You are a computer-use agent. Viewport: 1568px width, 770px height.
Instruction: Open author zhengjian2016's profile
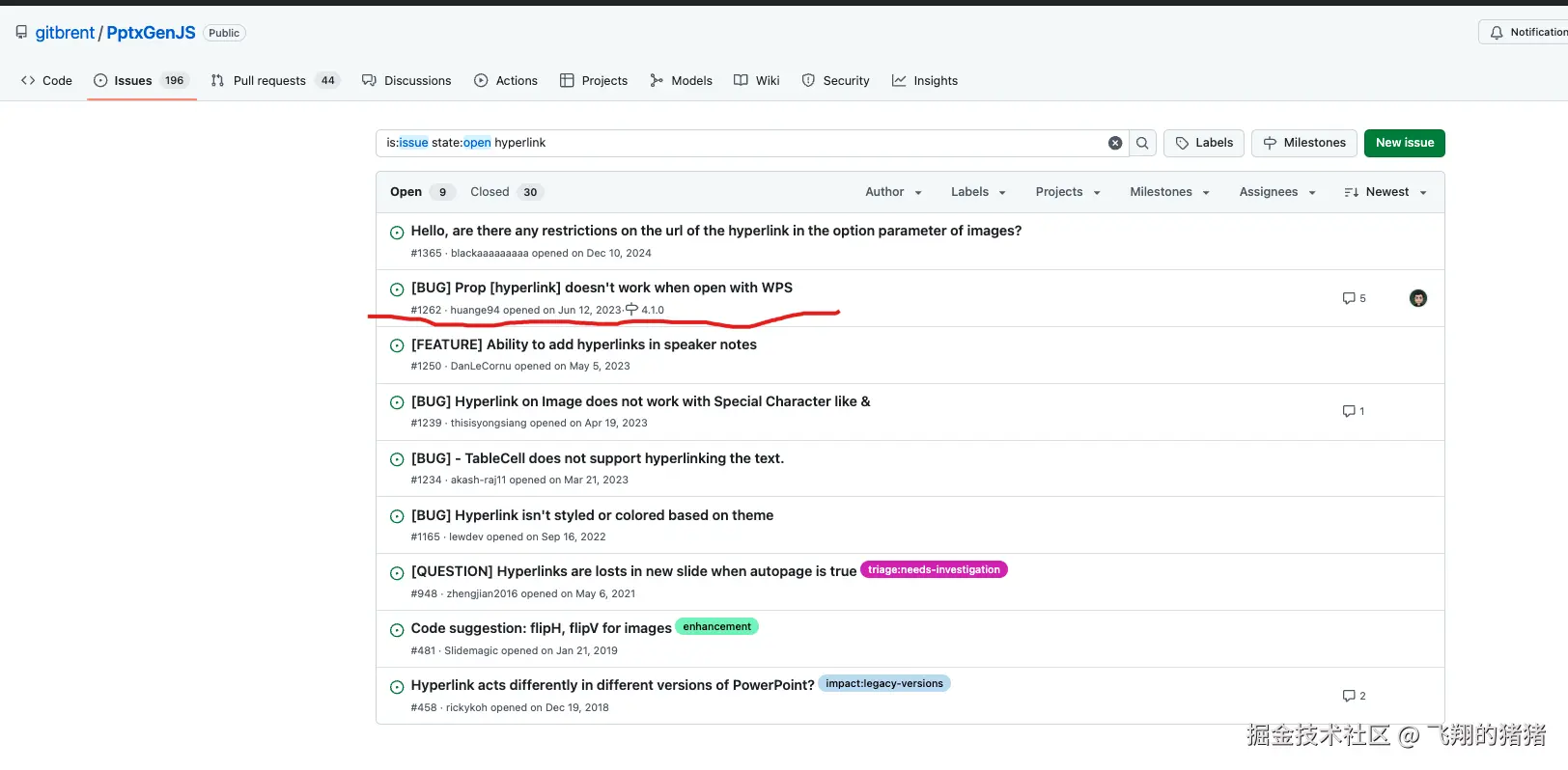(483, 593)
